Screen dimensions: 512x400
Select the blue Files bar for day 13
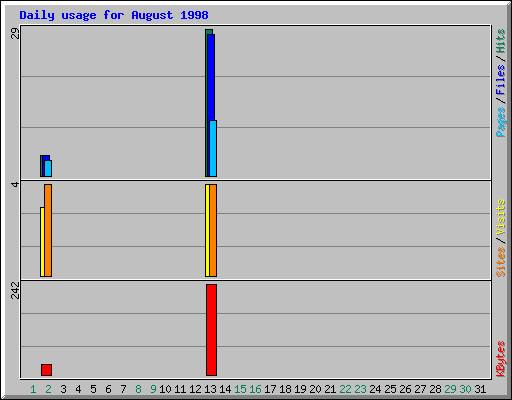click(211, 77)
